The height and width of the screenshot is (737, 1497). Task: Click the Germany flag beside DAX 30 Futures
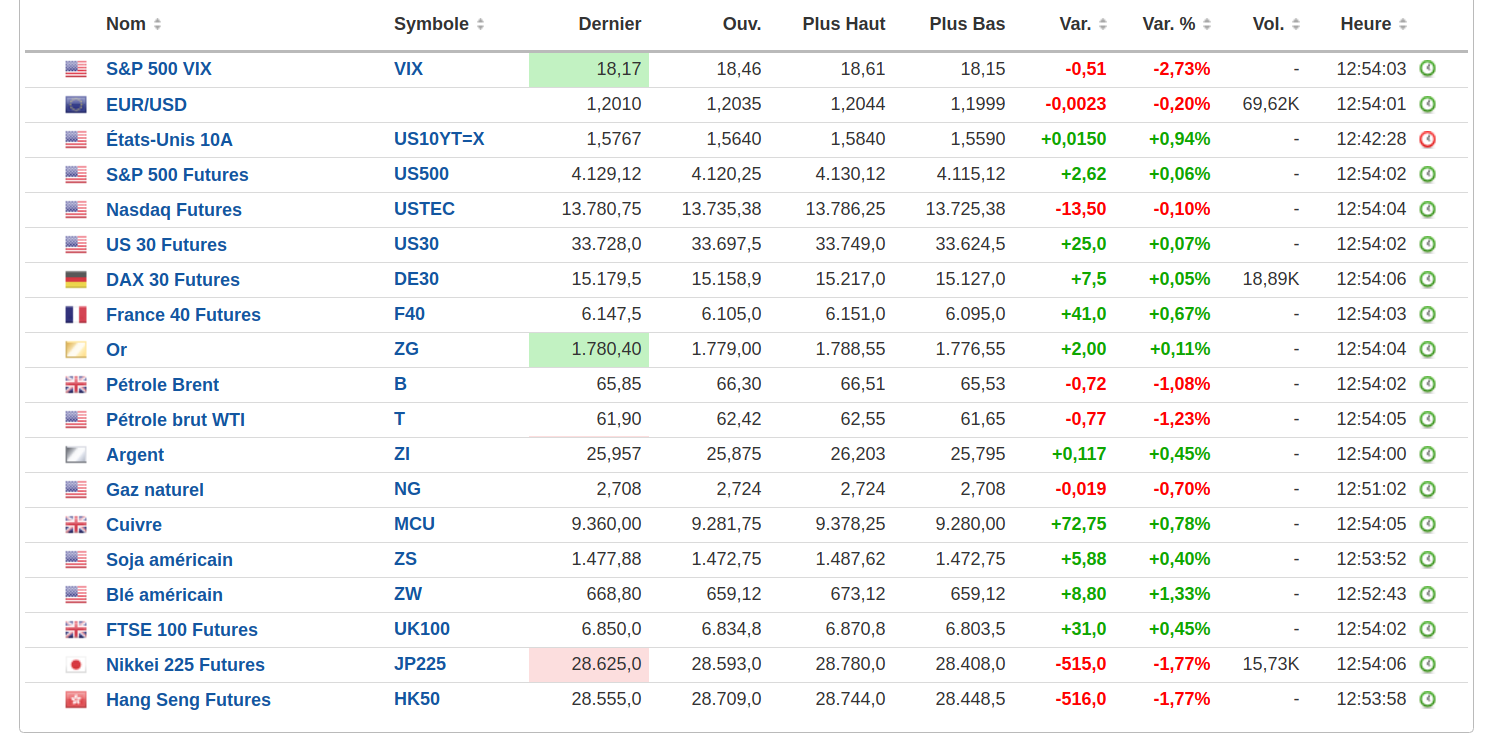click(x=76, y=280)
